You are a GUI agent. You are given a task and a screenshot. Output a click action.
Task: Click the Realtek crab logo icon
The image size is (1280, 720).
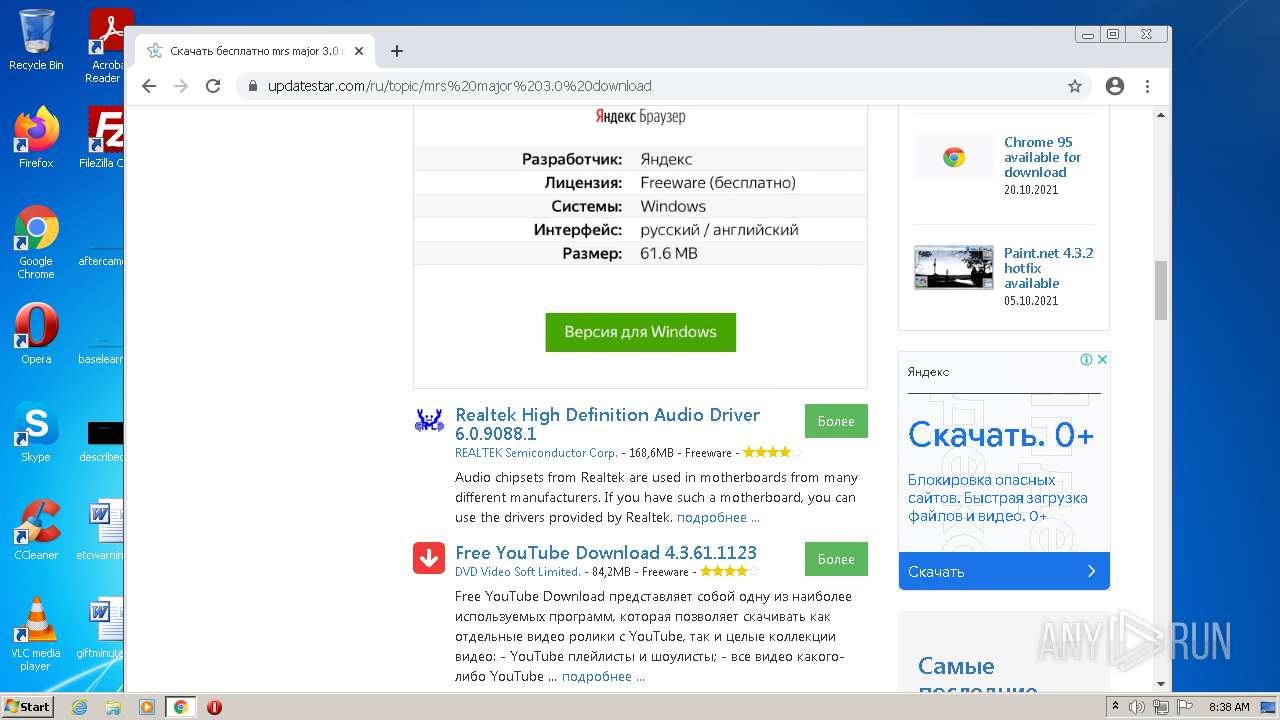429,420
